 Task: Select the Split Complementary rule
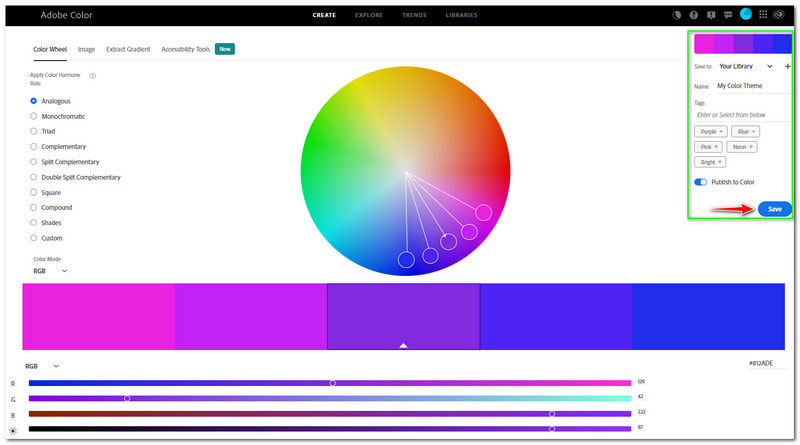pos(34,162)
